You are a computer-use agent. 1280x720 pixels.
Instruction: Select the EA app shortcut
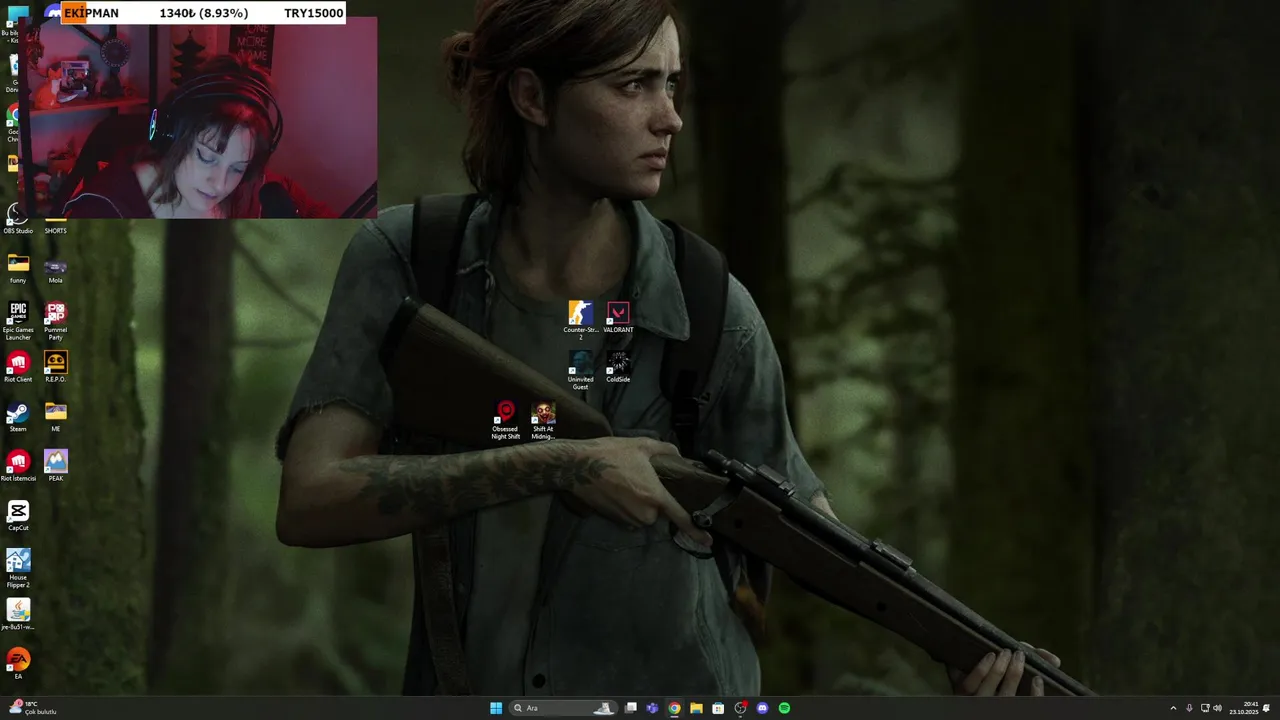pyautogui.click(x=18, y=664)
